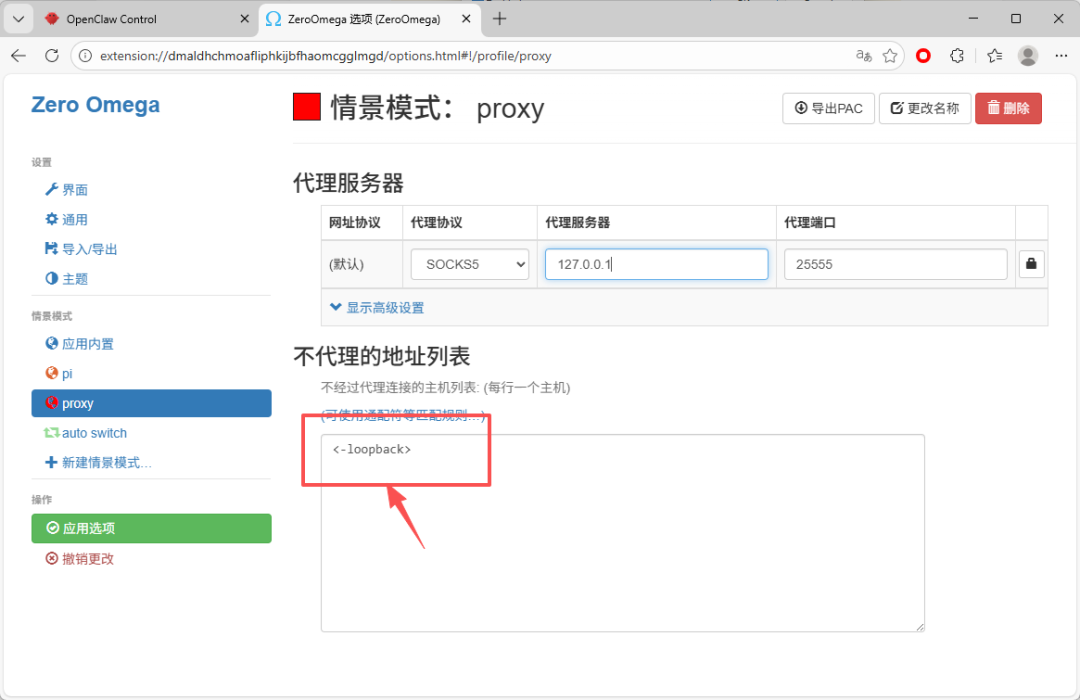Screen dimensions: 1080x700
Task: Select the globe icon next to pi profile
Action: tap(52, 373)
